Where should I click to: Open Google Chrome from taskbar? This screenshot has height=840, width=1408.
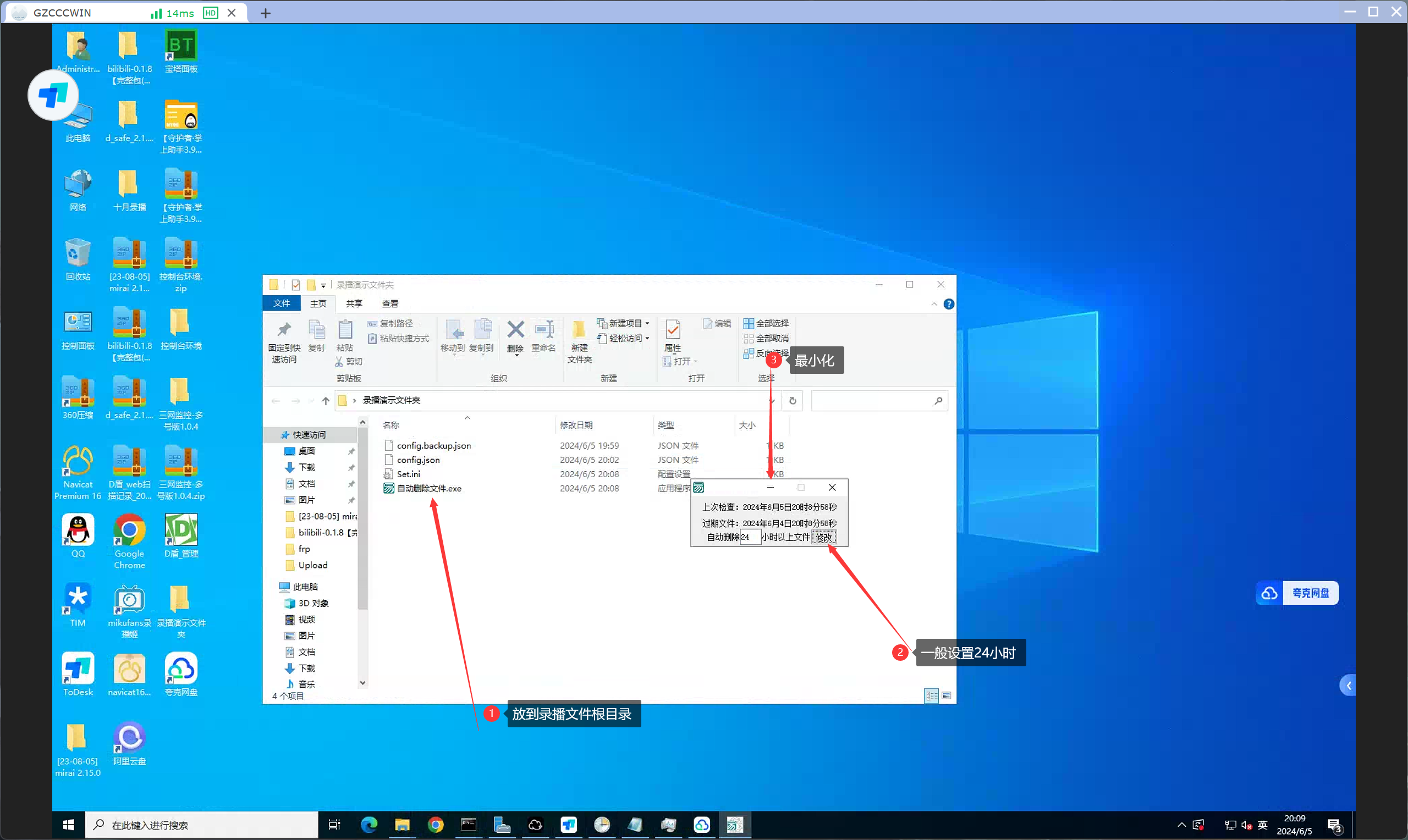436,825
